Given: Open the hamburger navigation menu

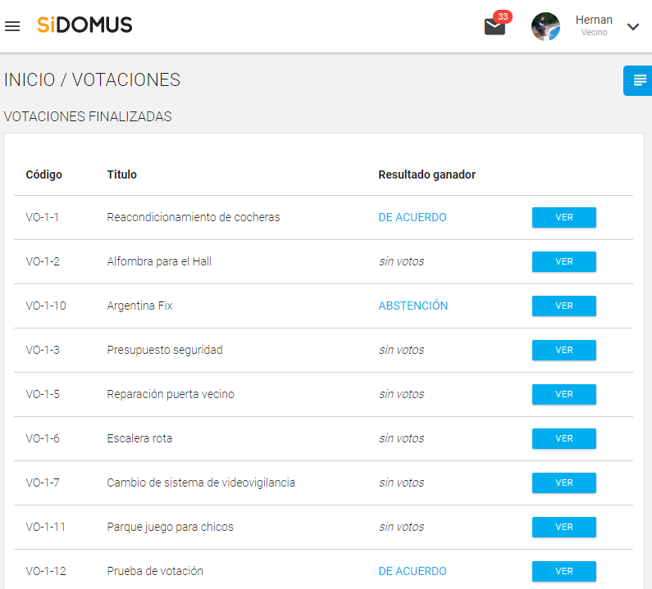Looking at the screenshot, I should (12, 26).
